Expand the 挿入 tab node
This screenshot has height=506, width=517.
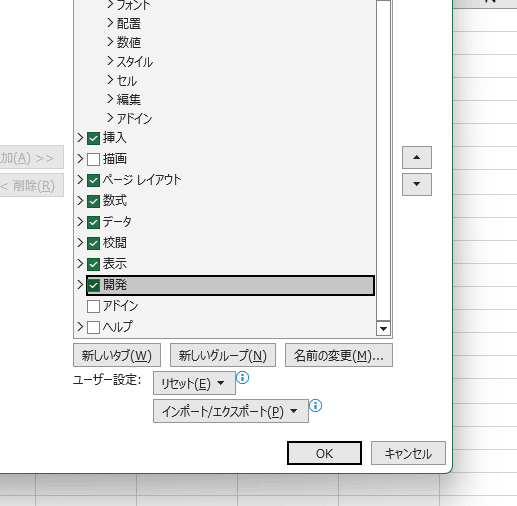(80, 138)
